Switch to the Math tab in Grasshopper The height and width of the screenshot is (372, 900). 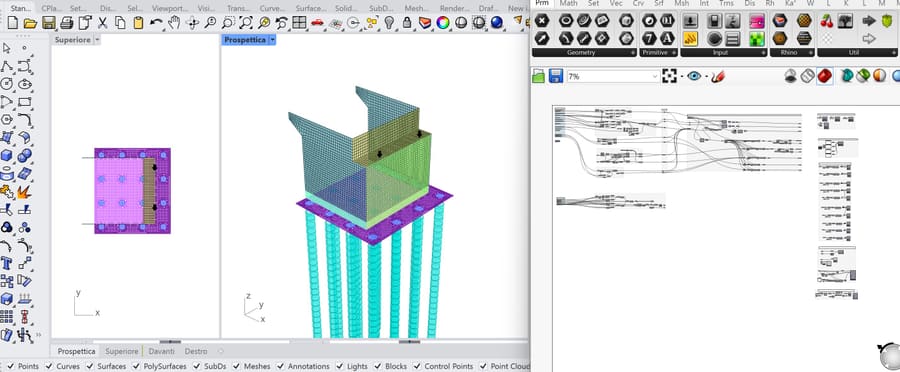[568, 3]
